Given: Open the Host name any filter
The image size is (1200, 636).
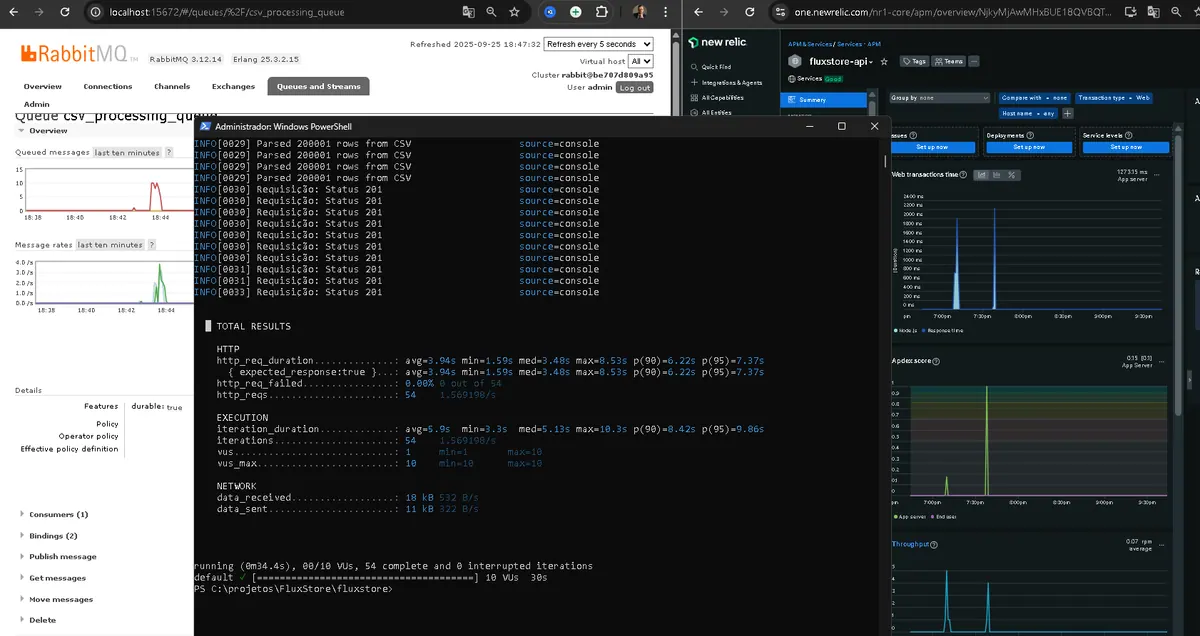Looking at the screenshot, I should (1028, 113).
